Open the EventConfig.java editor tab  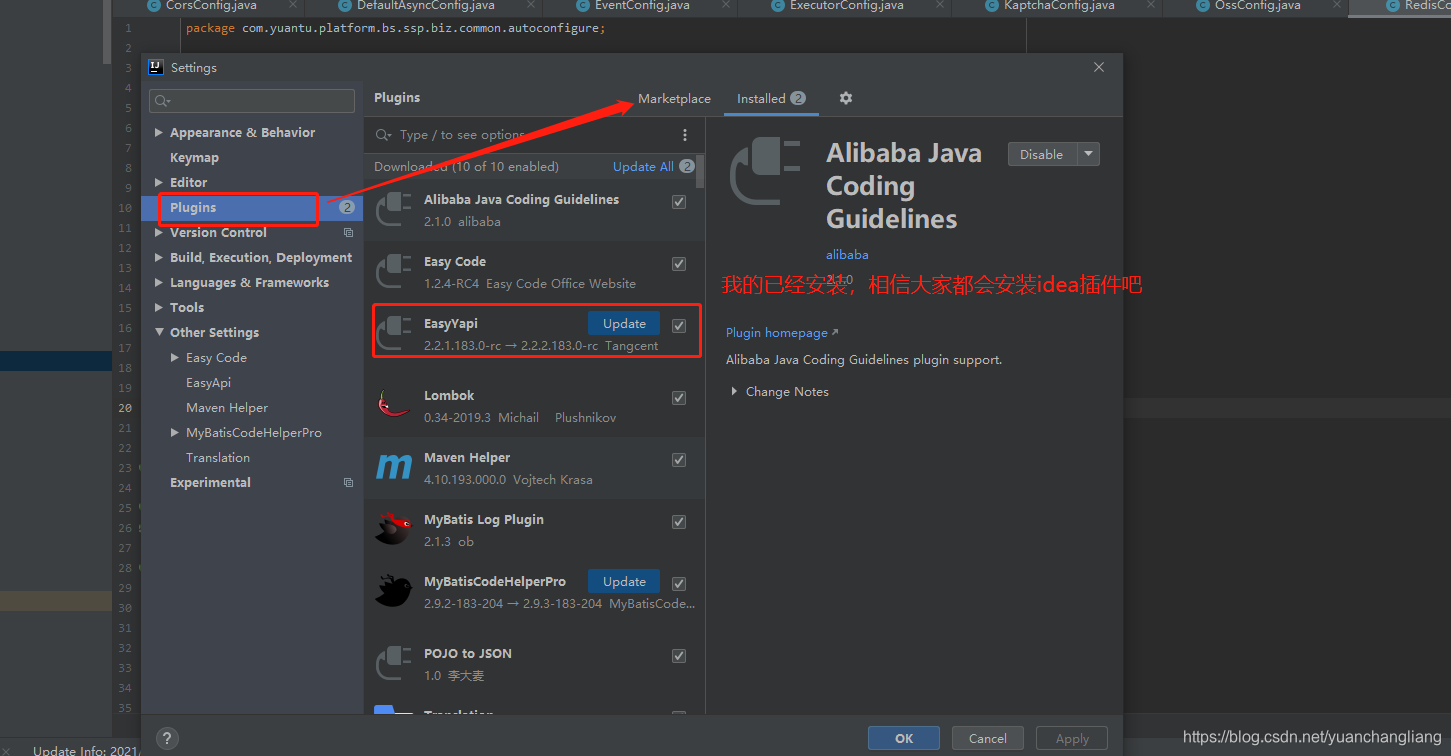pyautogui.click(x=641, y=6)
